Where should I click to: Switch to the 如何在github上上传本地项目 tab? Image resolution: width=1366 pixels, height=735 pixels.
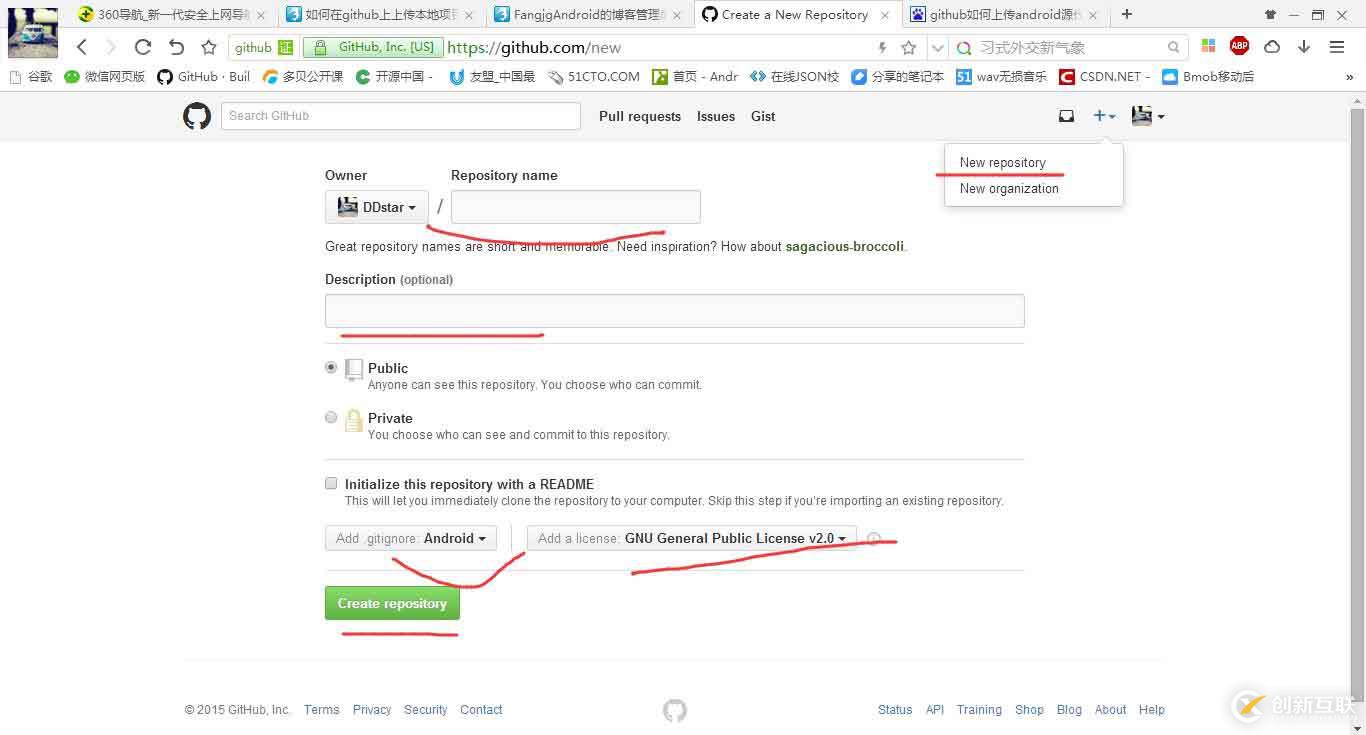click(x=379, y=15)
